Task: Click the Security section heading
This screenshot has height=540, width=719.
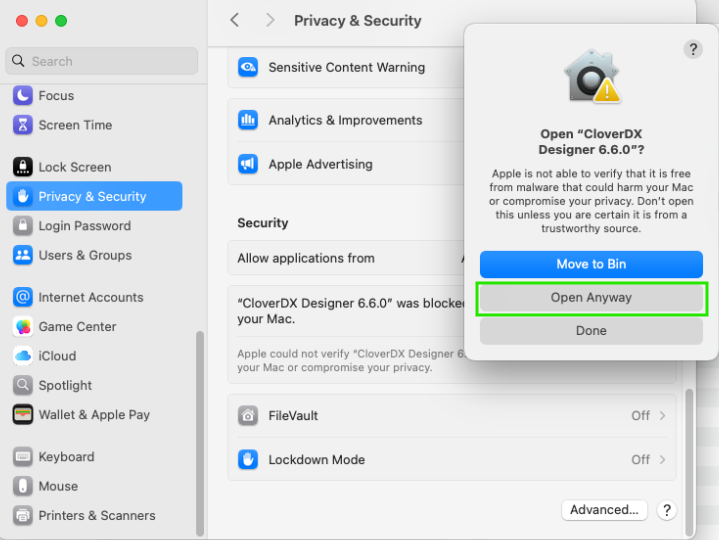Action: tap(263, 223)
